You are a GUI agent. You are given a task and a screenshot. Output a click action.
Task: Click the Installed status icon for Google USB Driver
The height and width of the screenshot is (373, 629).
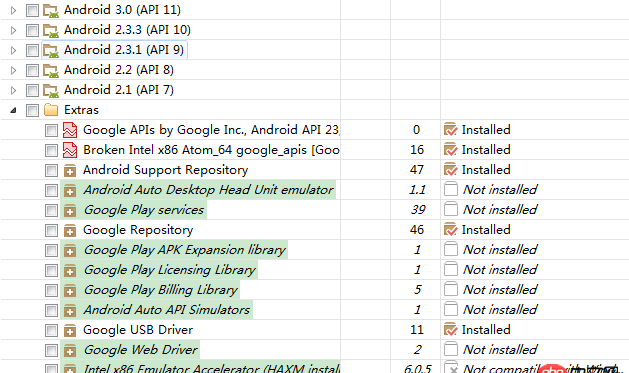(450, 330)
